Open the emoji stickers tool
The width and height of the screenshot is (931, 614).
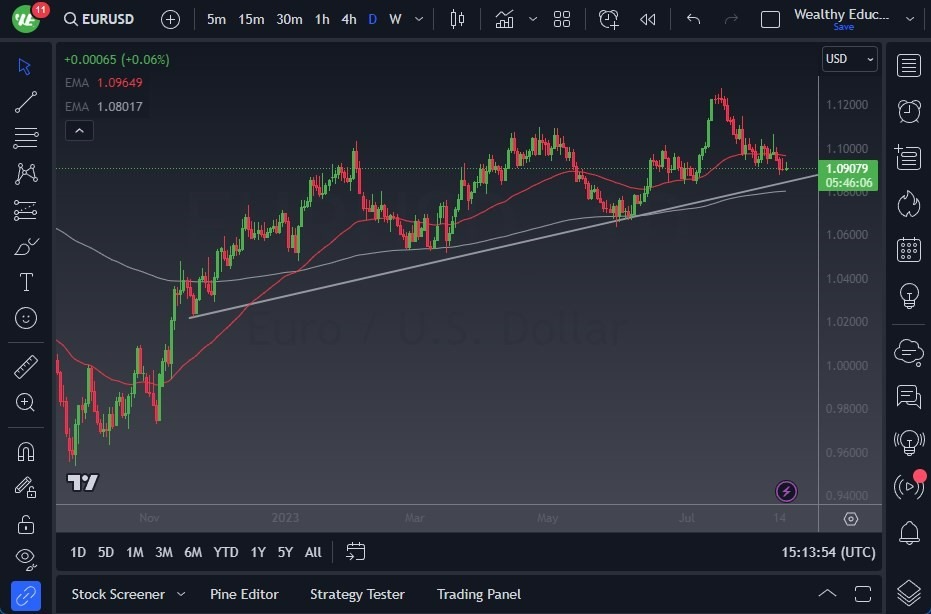[x=26, y=318]
